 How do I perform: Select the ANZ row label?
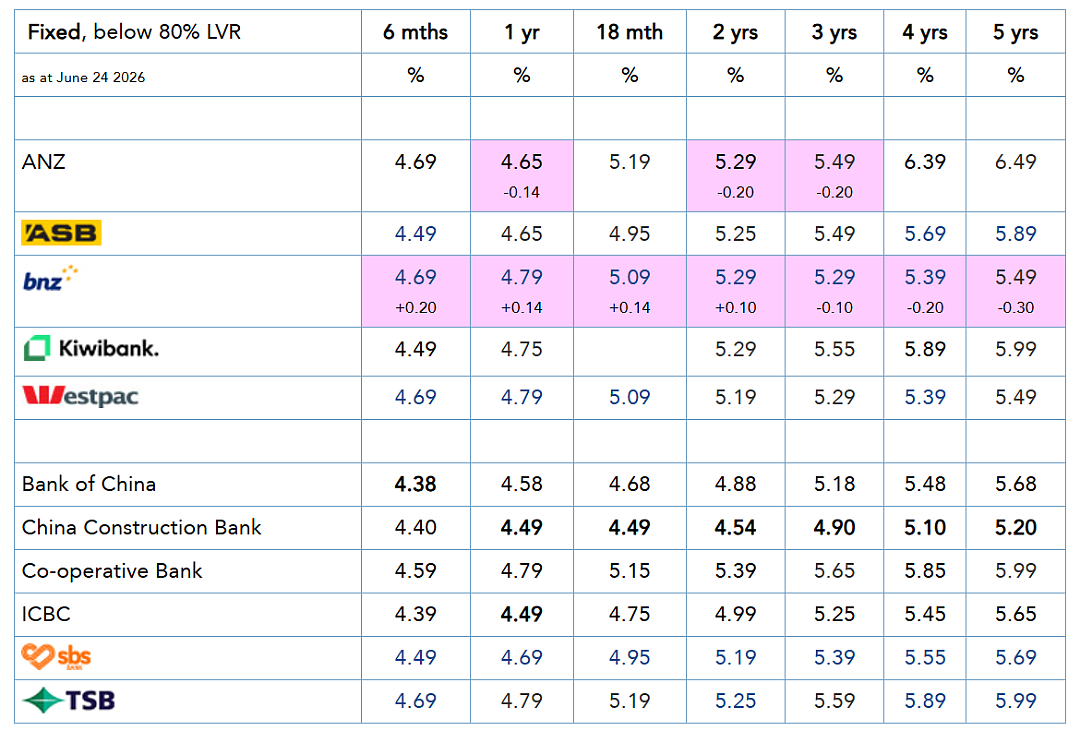click(43, 162)
